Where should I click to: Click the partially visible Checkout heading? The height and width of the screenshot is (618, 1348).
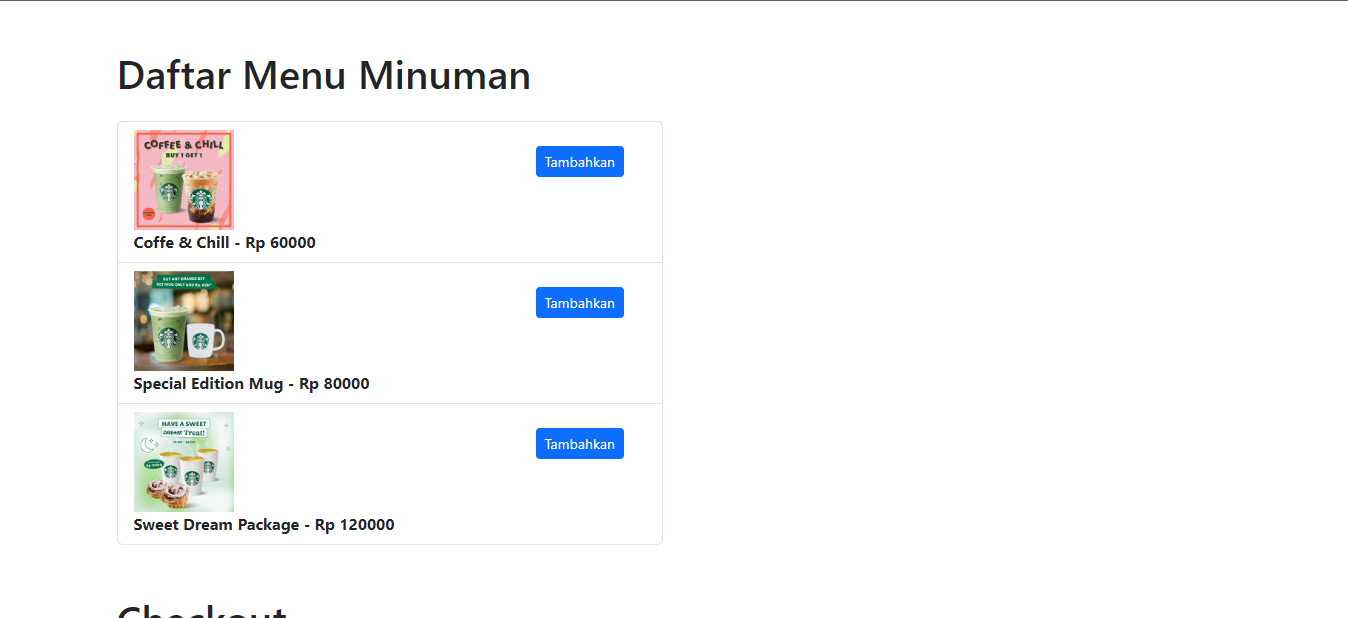click(202, 611)
